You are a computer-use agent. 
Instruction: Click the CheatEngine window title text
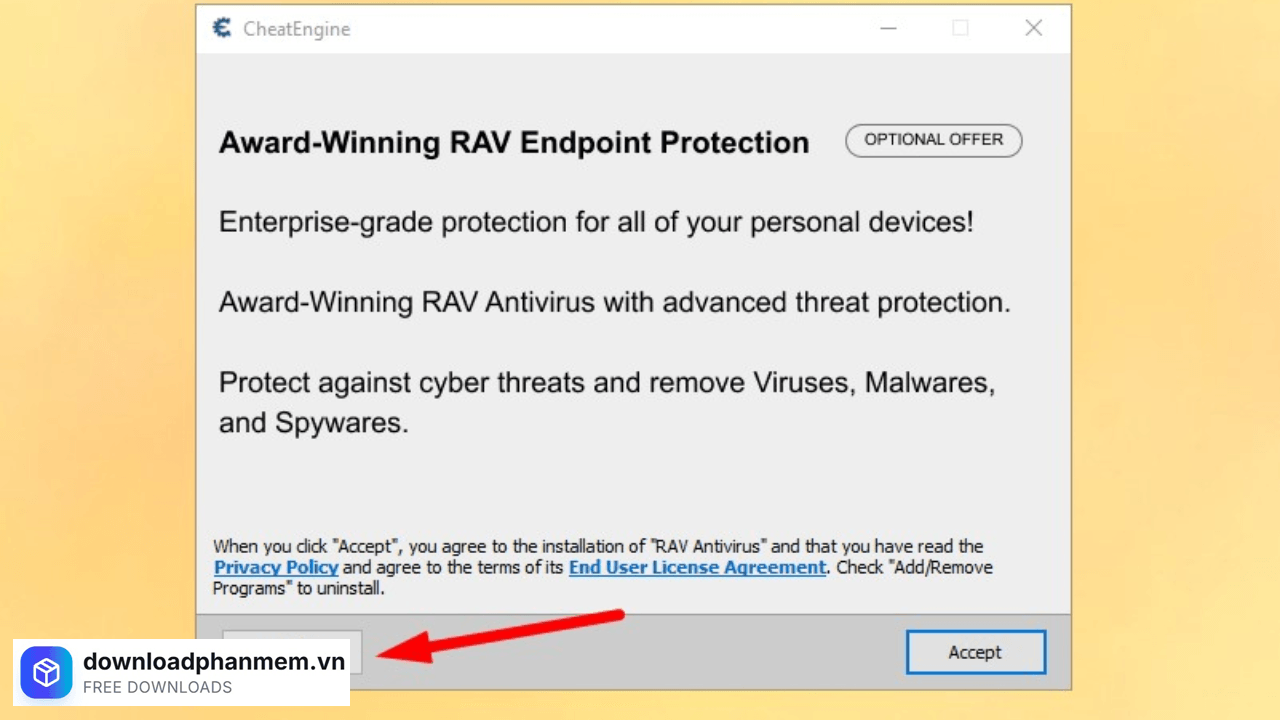[297, 29]
